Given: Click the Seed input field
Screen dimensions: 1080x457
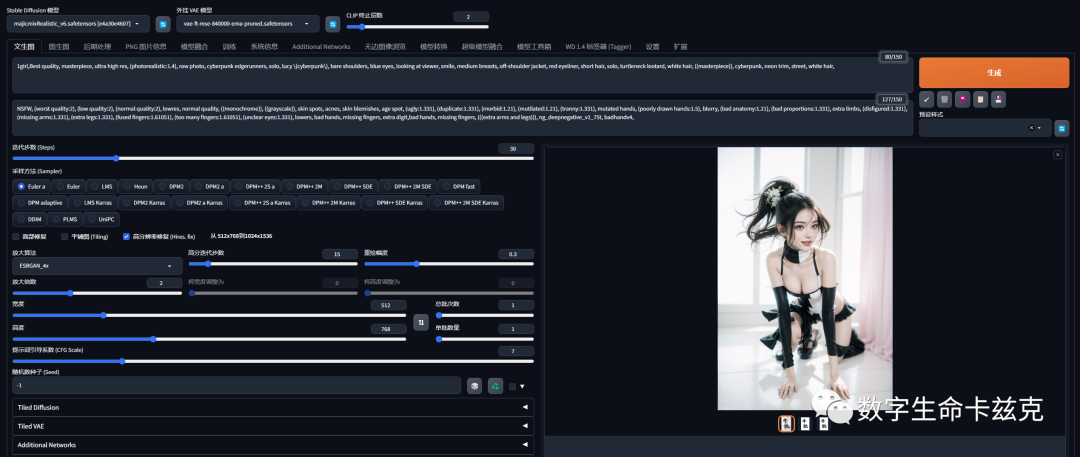Looking at the screenshot, I should point(236,385).
